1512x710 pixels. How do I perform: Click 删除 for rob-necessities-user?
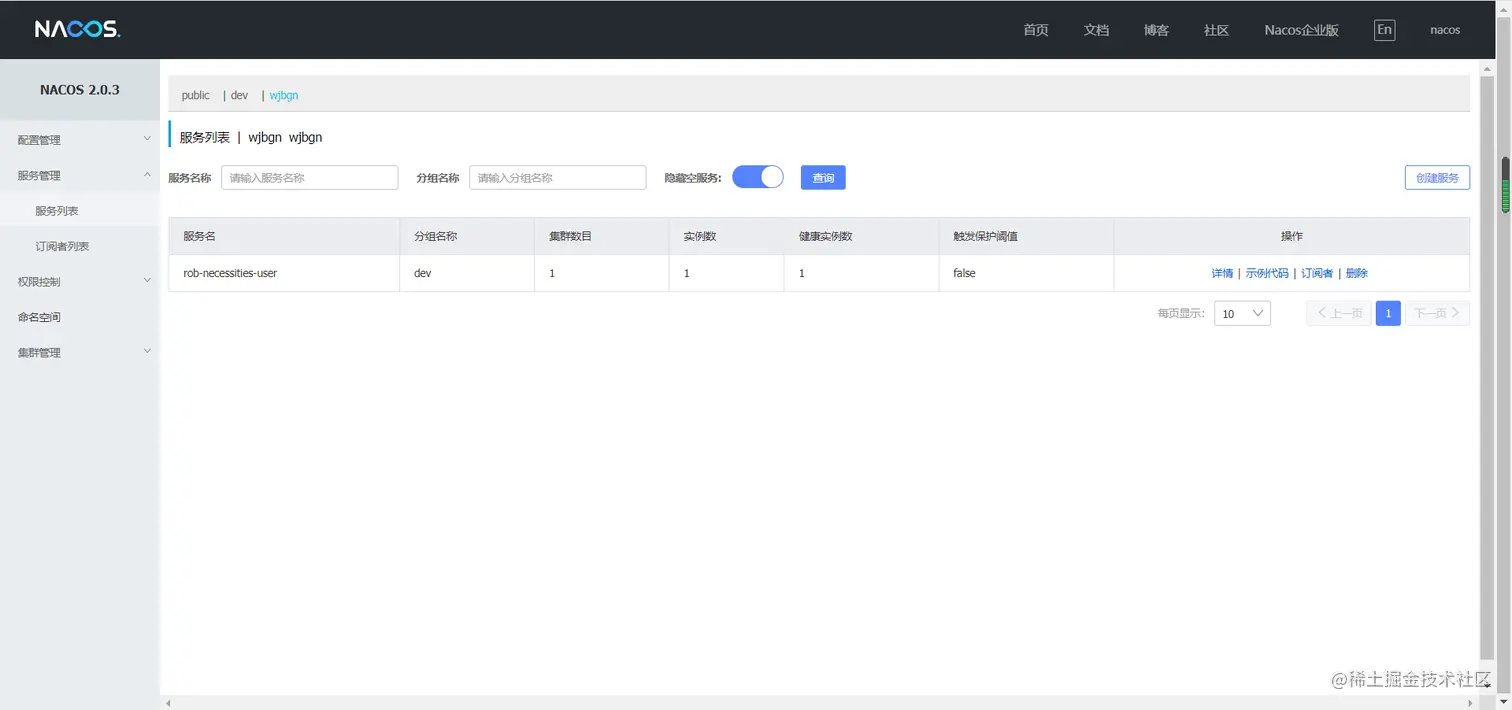pyautogui.click(x=1356, y=273)
